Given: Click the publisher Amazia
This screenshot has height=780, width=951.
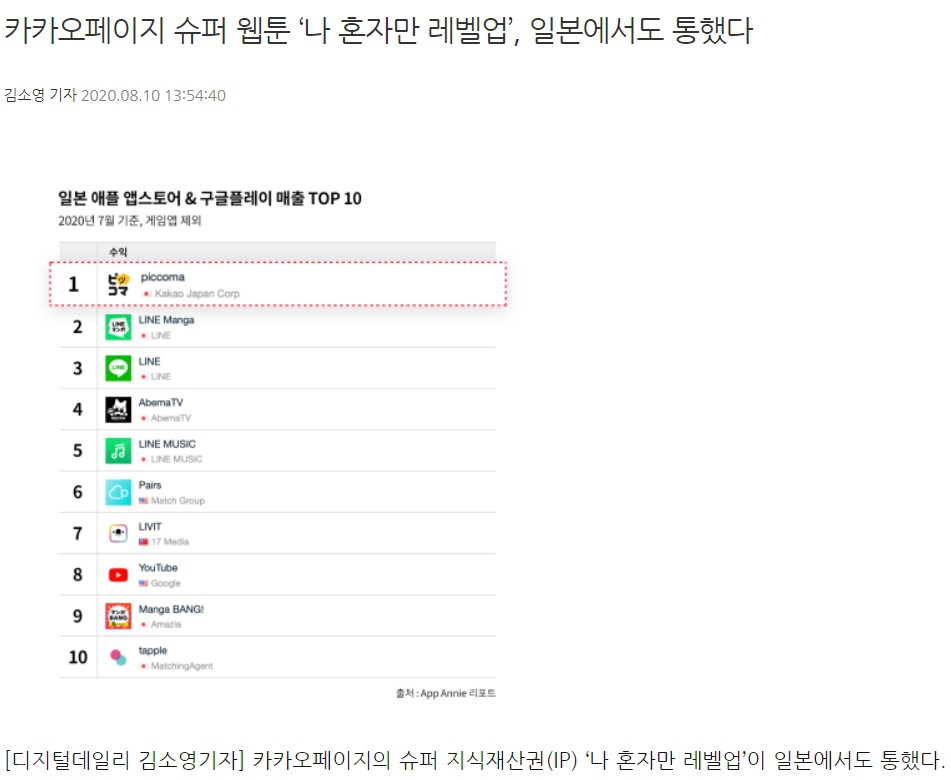Looking at the screenshot, I should [x=166, y=624].
